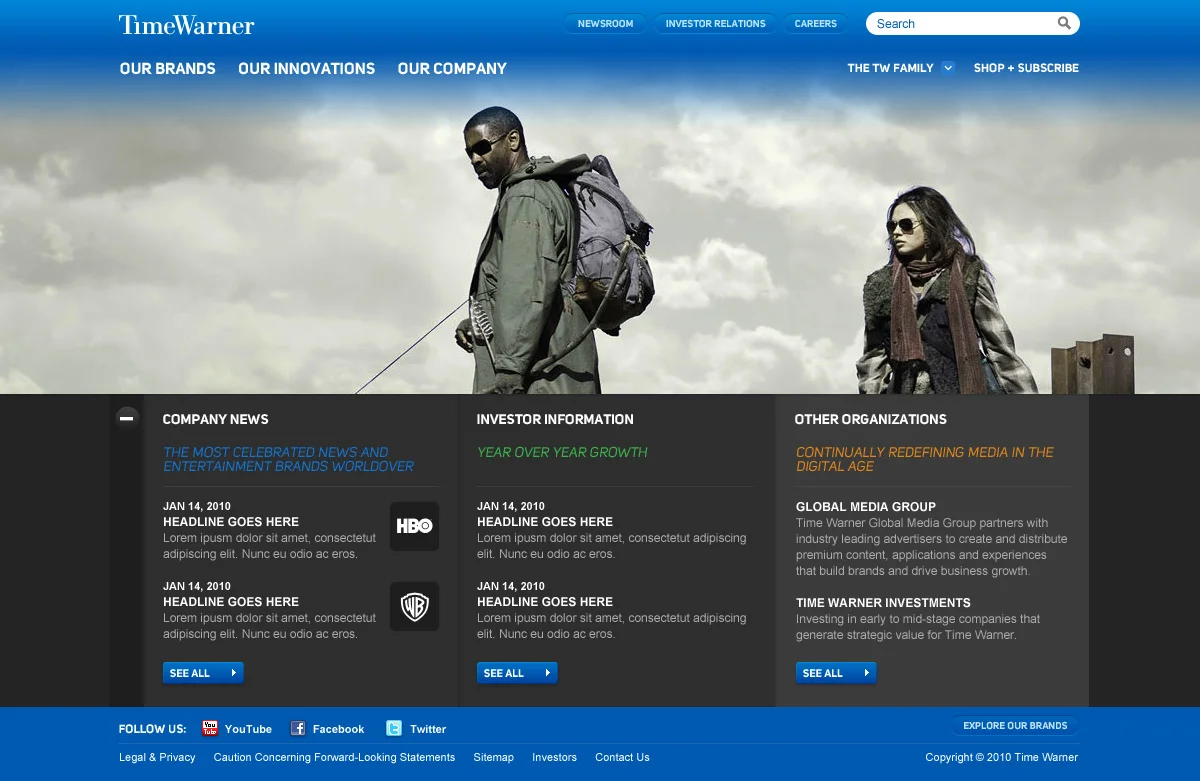The image size is (1200, 781).
Task: Open the headline beside Warner Bros logo
Action: click(x=231, y=602)
